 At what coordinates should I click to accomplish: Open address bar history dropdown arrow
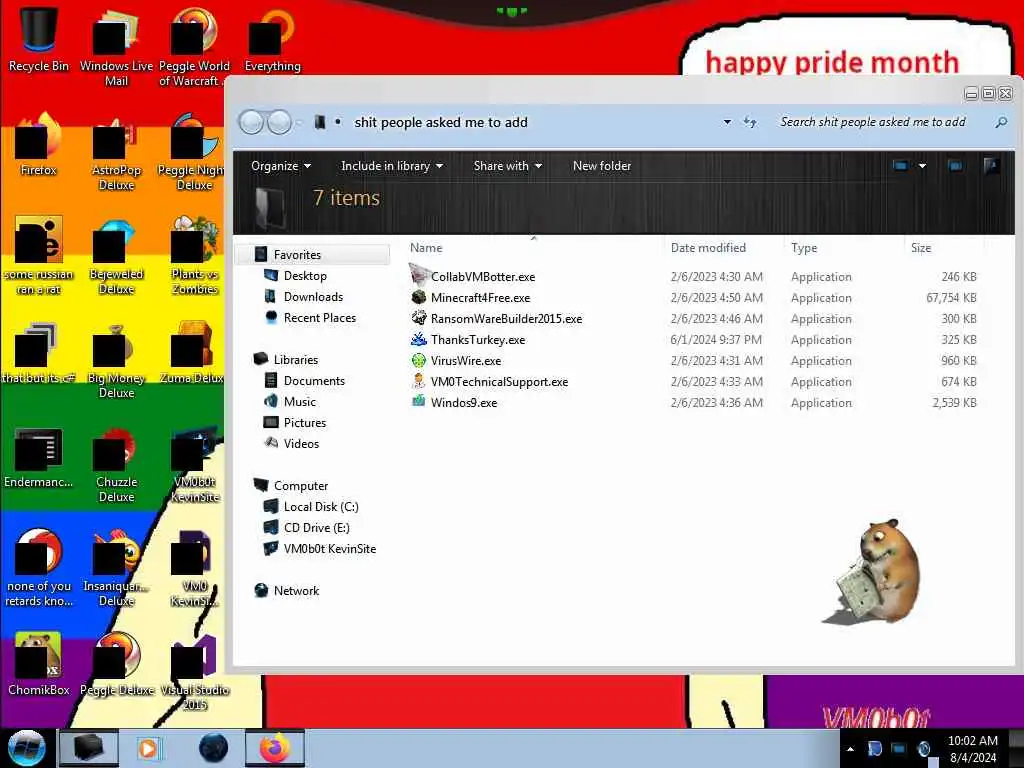[727, 122]
